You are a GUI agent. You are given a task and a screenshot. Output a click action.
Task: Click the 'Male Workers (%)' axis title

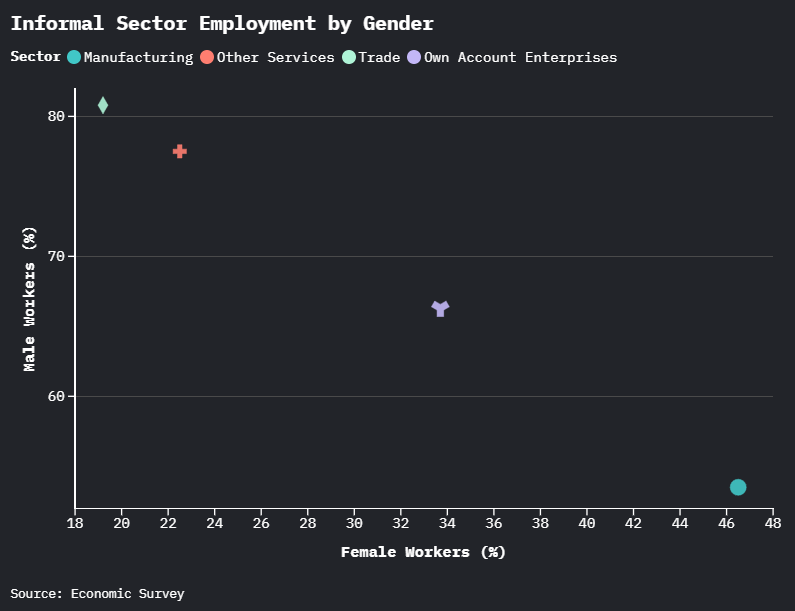click(x=29, y=299)
